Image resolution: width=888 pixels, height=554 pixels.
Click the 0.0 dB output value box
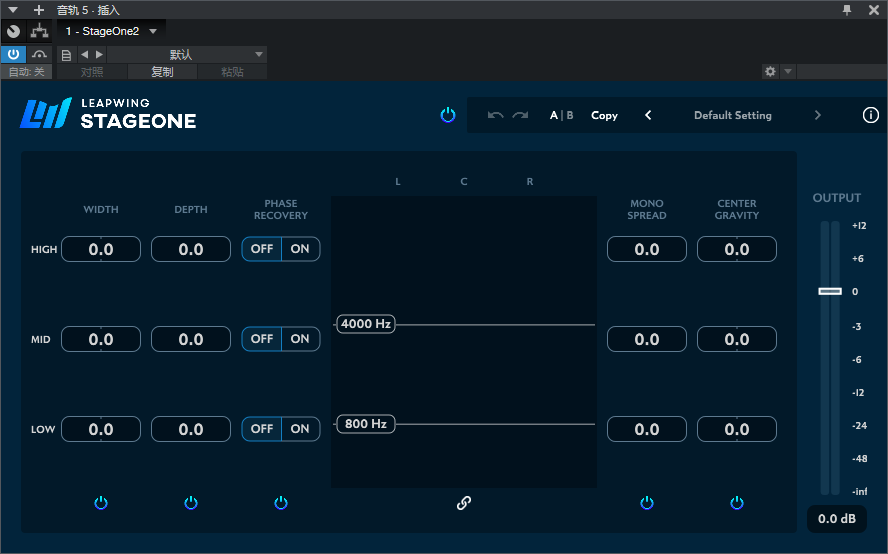[836, 519]
